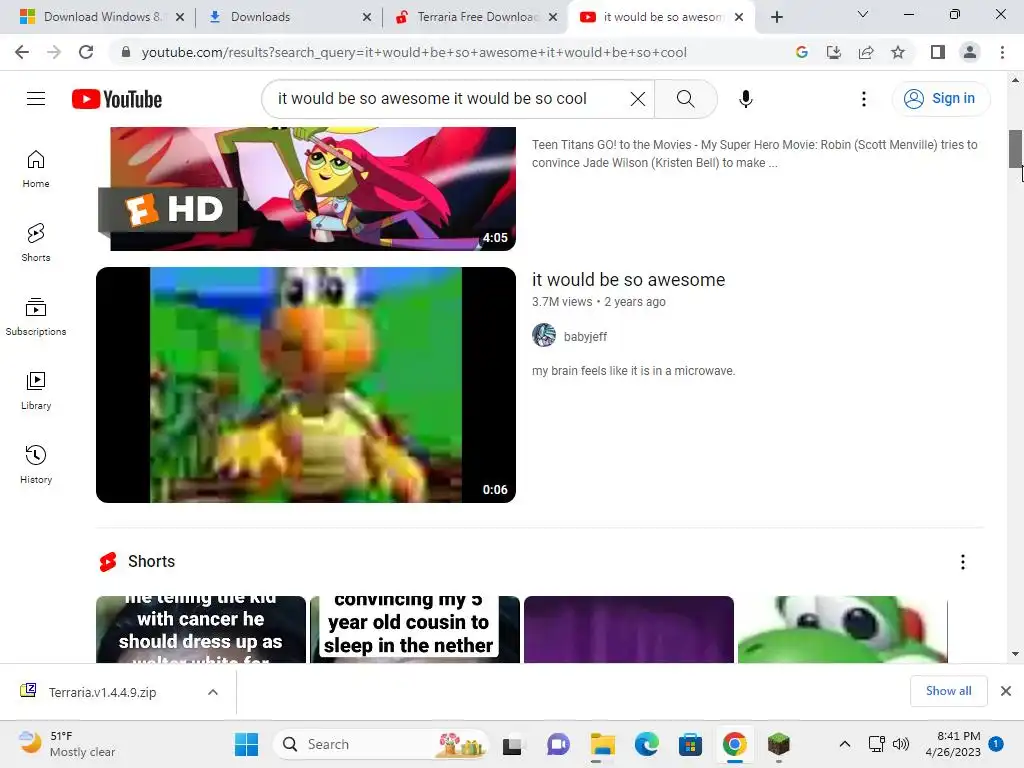The image size is (1024, 768).
Task: Launch Microsoft Edge from the taskbar
Action: pyautogui.click(x=647, y=744)
